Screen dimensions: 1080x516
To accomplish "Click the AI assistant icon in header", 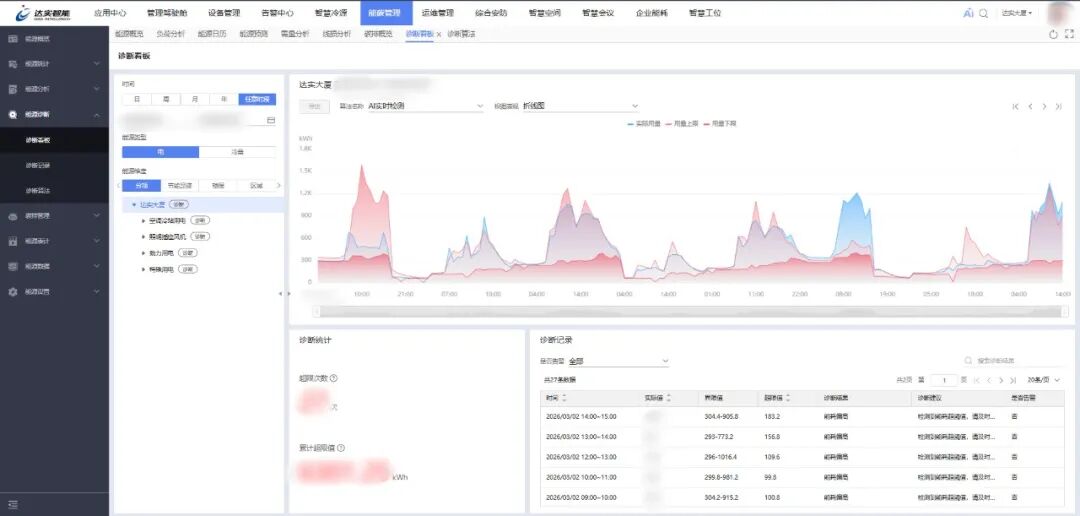I will click(968, 13).
